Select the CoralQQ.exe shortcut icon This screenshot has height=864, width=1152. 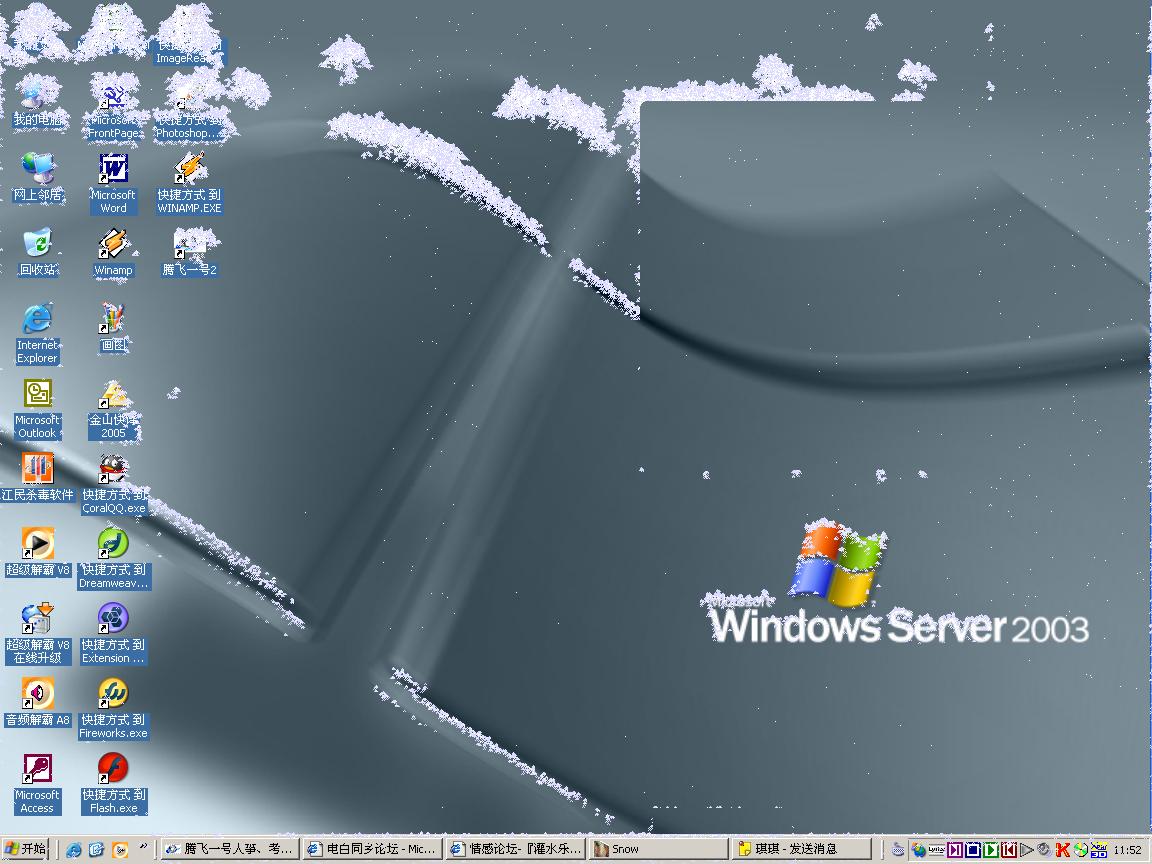(x=113, y=469)
